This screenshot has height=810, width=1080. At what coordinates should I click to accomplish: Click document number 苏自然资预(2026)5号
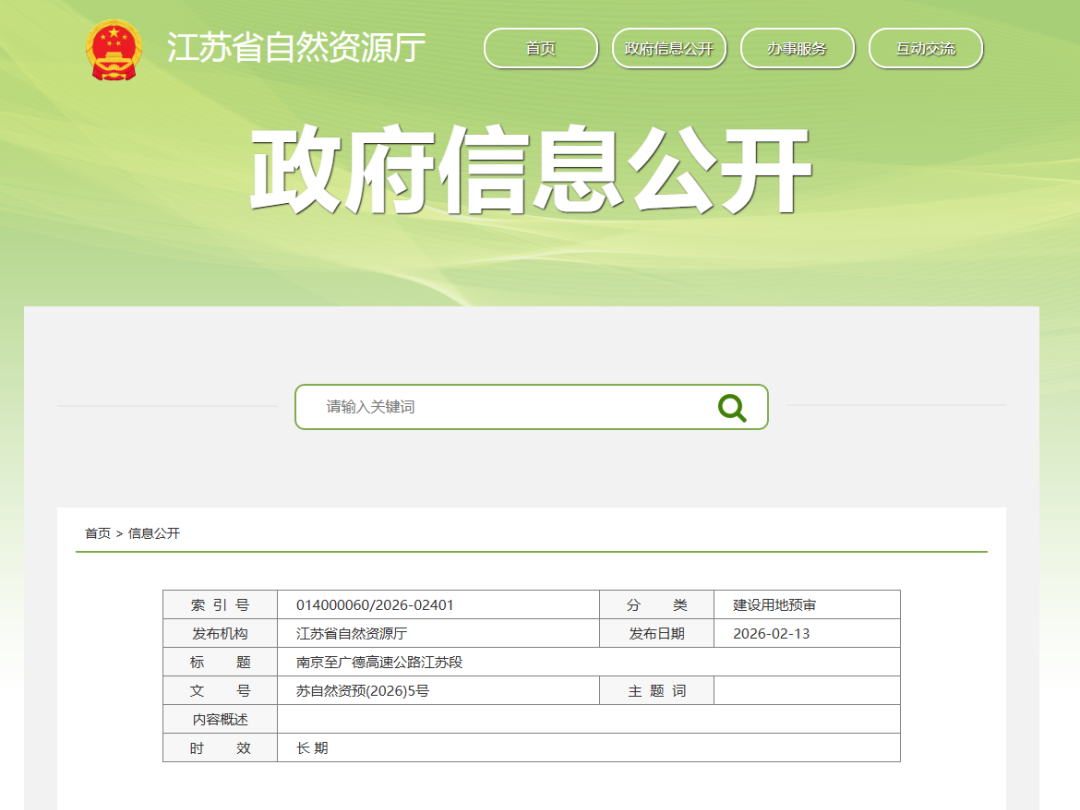pyautogui.click(x=362, y=691)
